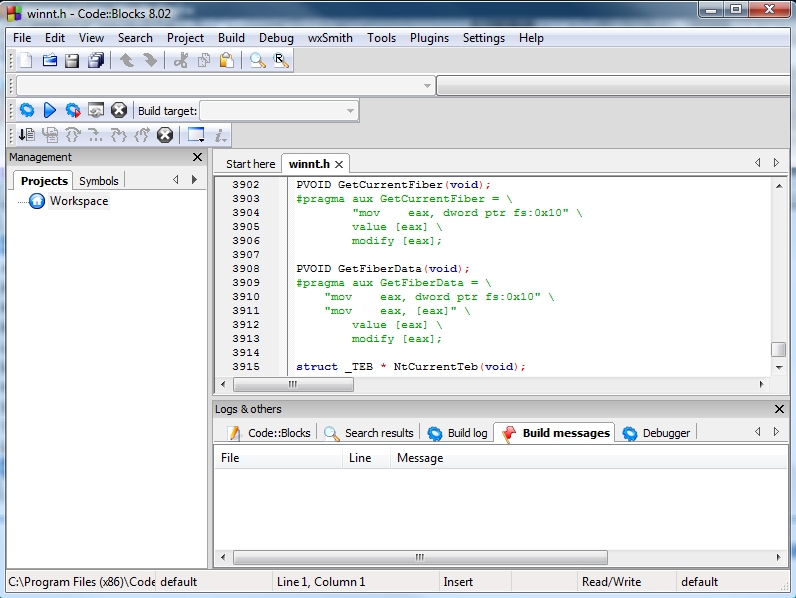Expand the code completion search dropdown

point(427,86)
